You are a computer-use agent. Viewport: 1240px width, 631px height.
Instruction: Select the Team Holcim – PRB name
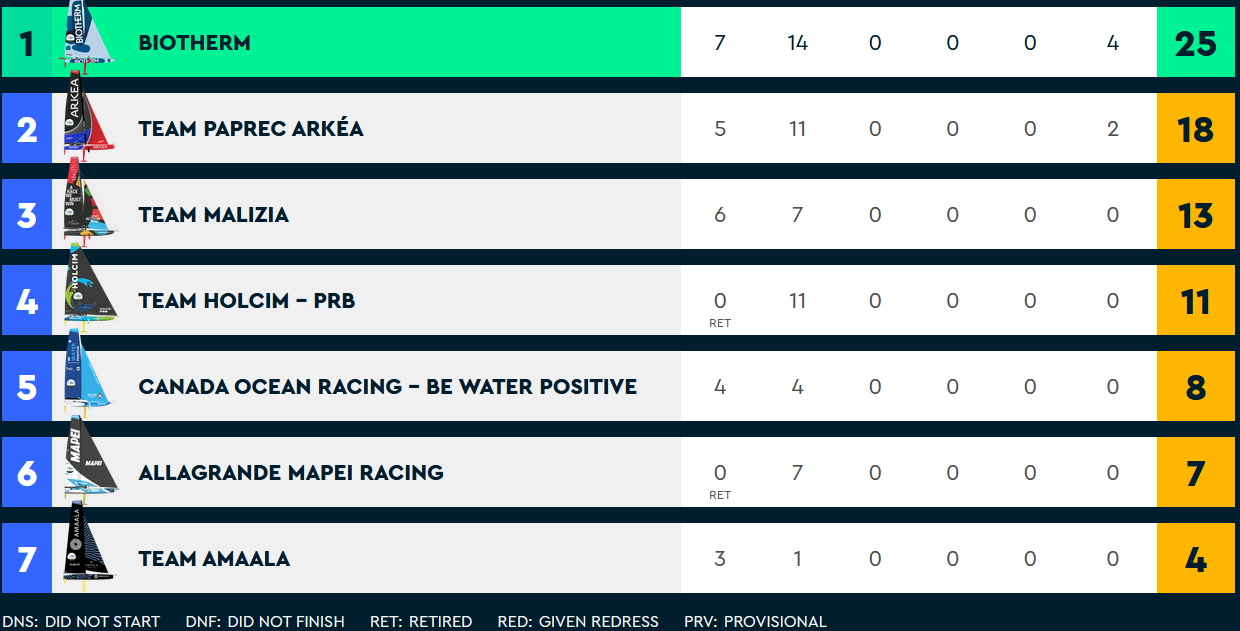247,301
